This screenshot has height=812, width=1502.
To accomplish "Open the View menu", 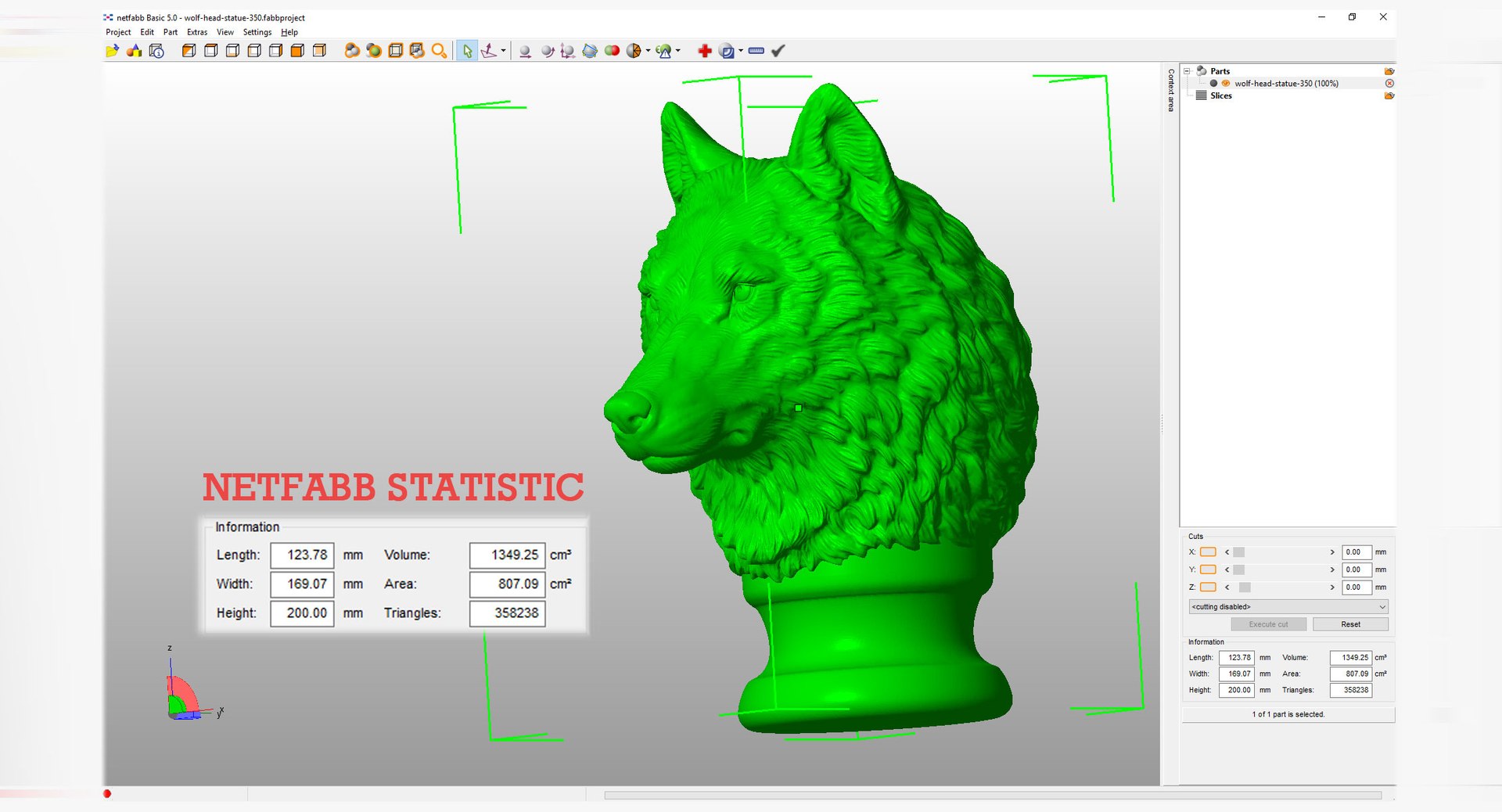I will [225, 32].
